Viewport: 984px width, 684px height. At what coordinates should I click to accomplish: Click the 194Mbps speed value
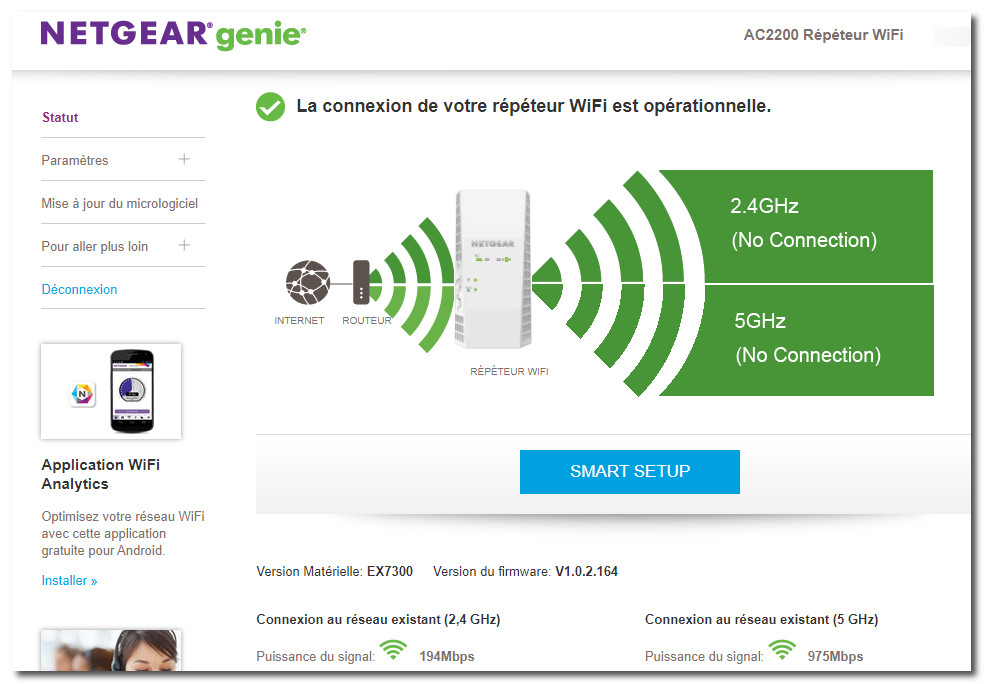[x=447, y=656]
